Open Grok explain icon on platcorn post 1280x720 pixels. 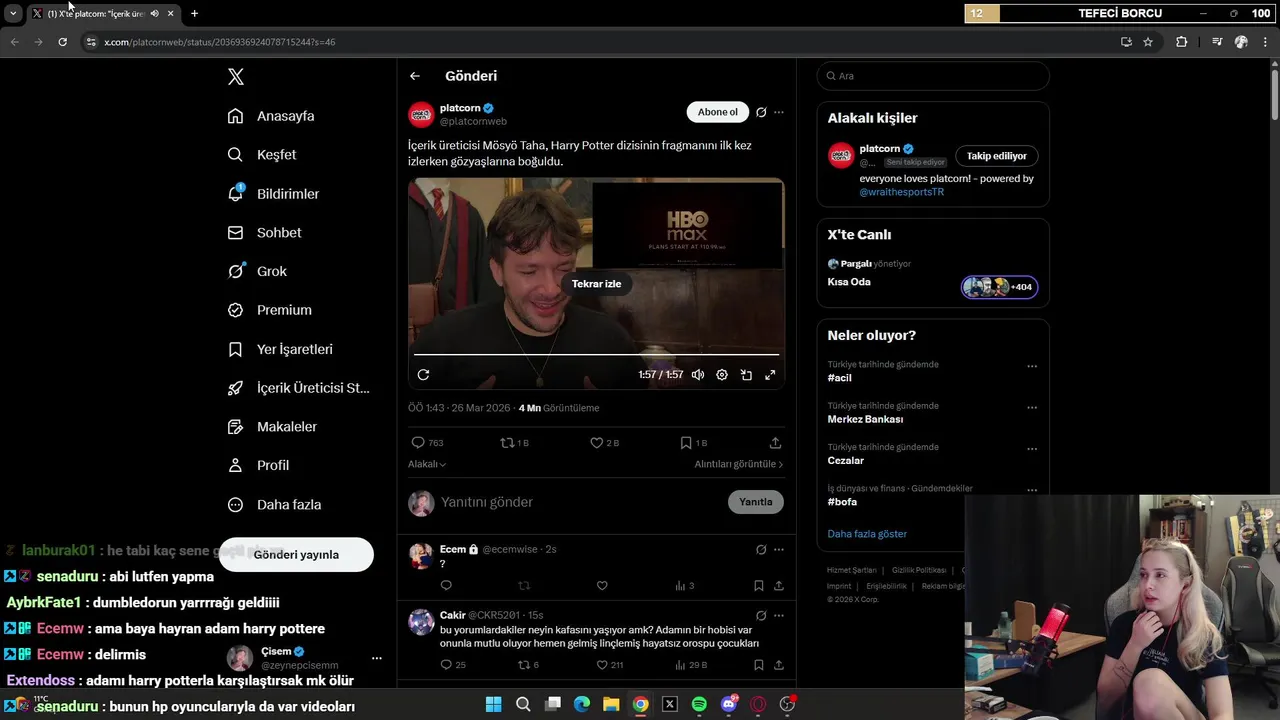click(x=761, y=112)
